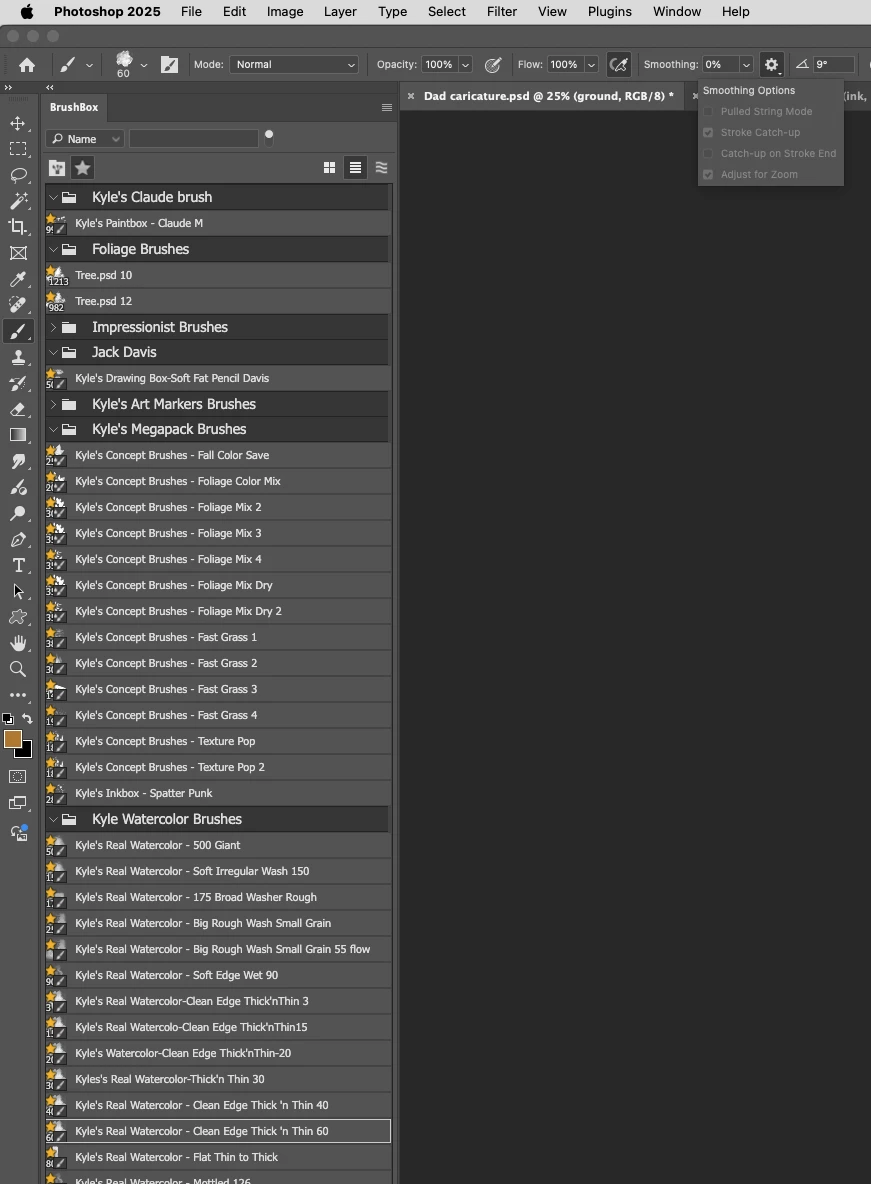Select the Horizontal Type tool
The height and width of the screenshot is (1184, 871).
coord(18,566)
